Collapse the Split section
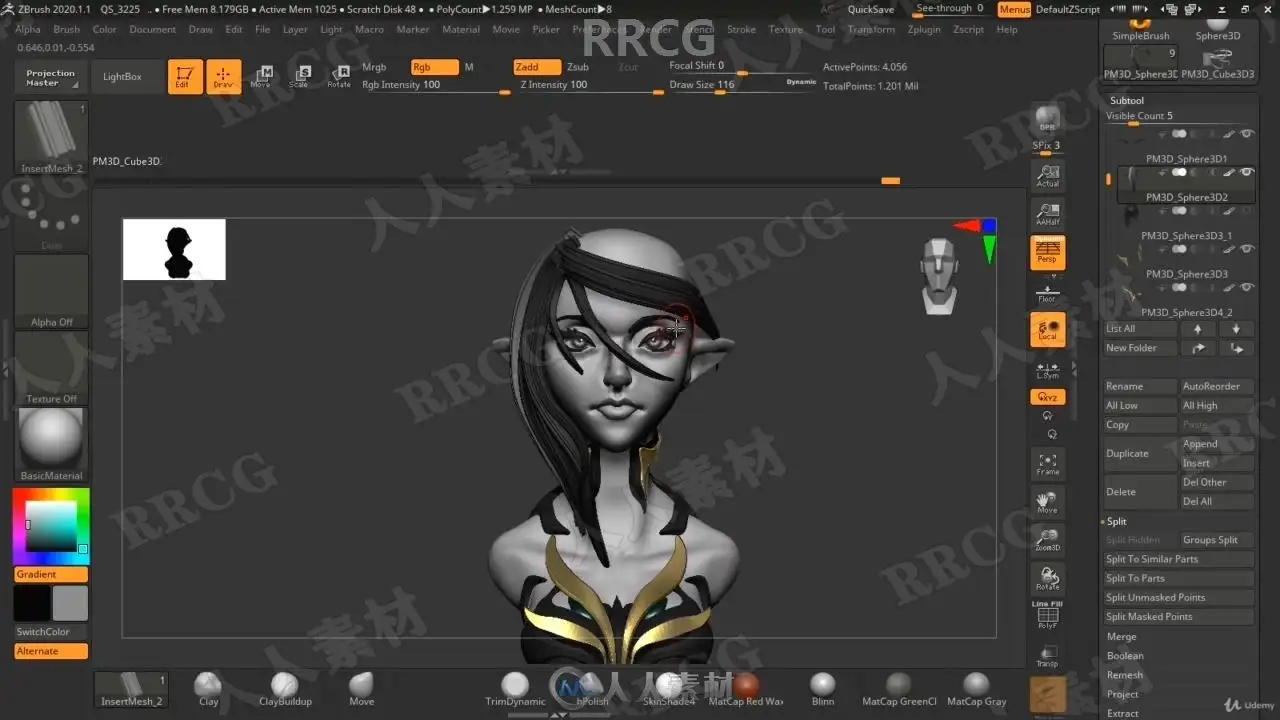This screenshot has height=720, width=1280. click(1116, 521)
